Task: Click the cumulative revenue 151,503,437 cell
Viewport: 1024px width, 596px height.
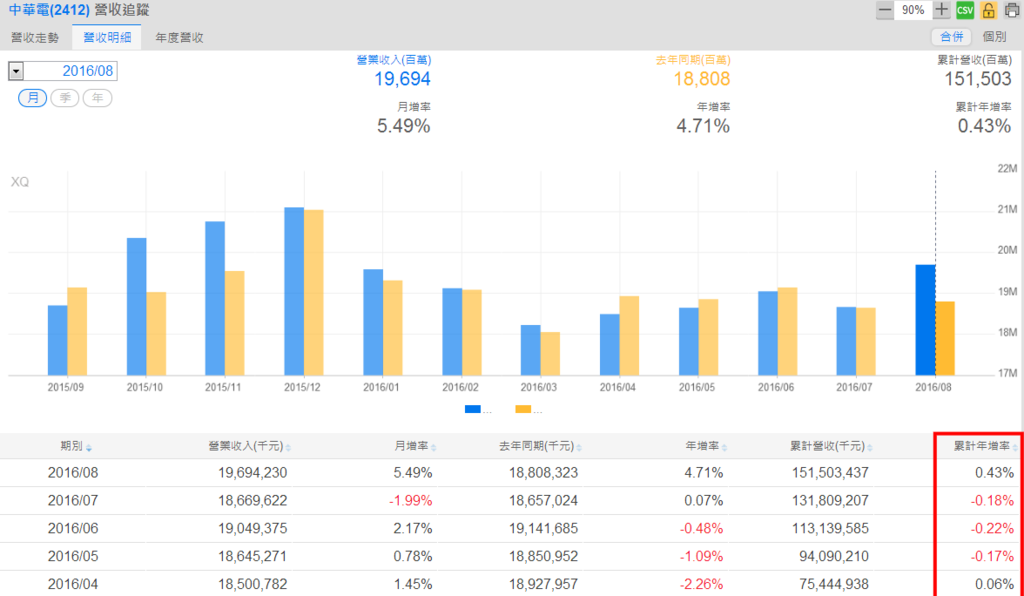Action: (x=829, y=473)
